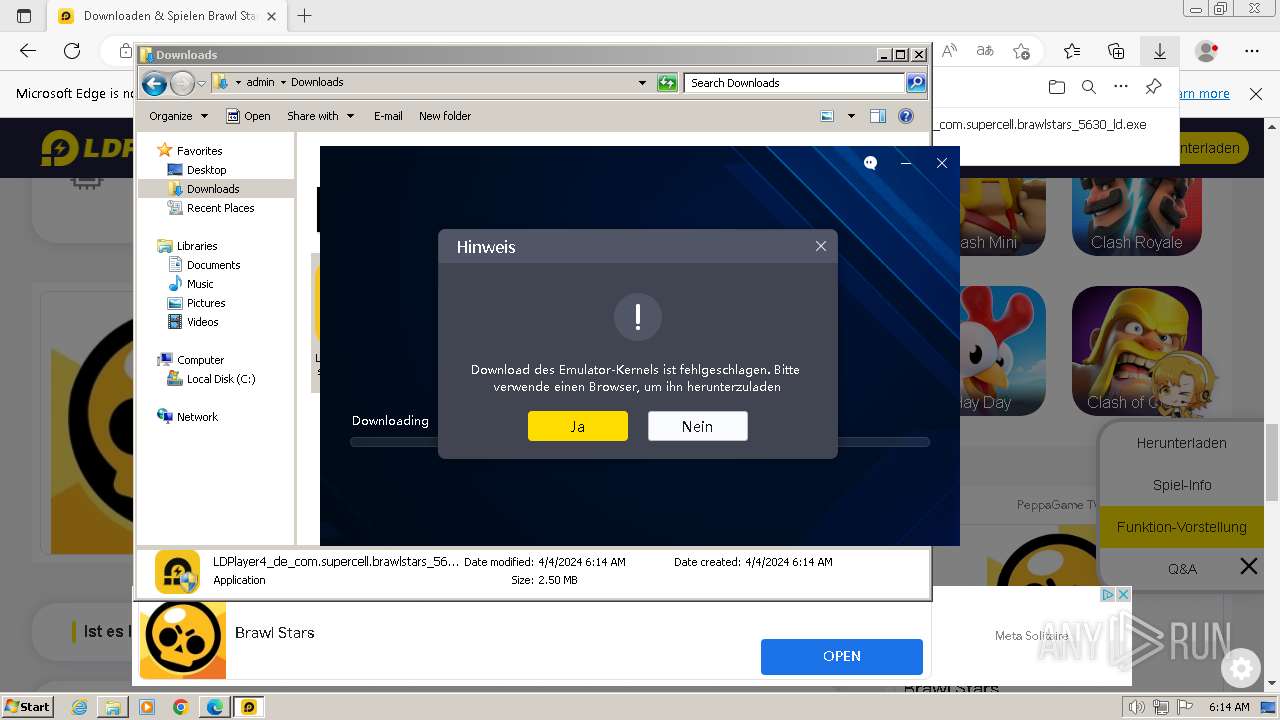
Task: Create a New folder in Downloads
Action: pos(445,116)
